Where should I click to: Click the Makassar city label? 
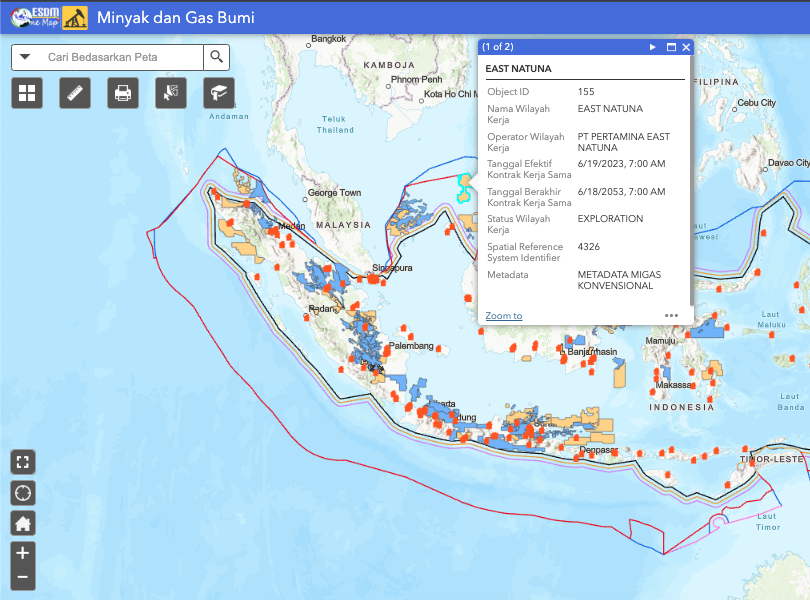point(673,385)
